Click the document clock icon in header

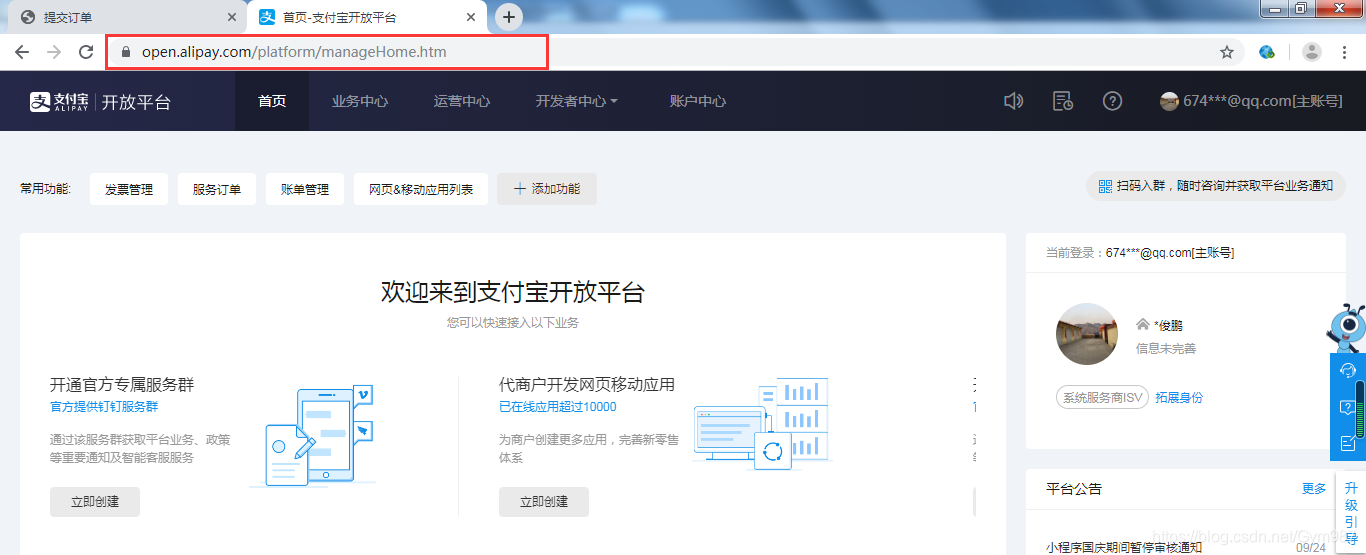click(x=1063, y=101)
